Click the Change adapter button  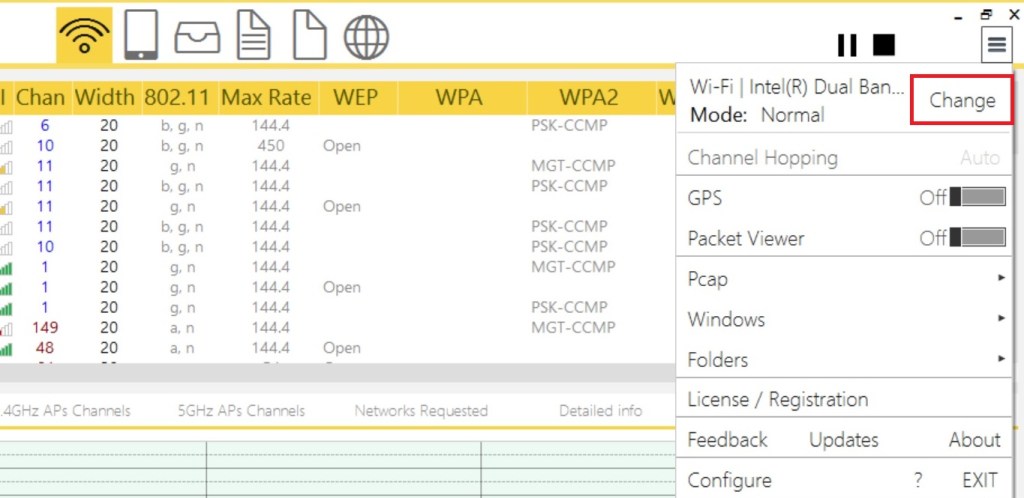pos(961,100)
